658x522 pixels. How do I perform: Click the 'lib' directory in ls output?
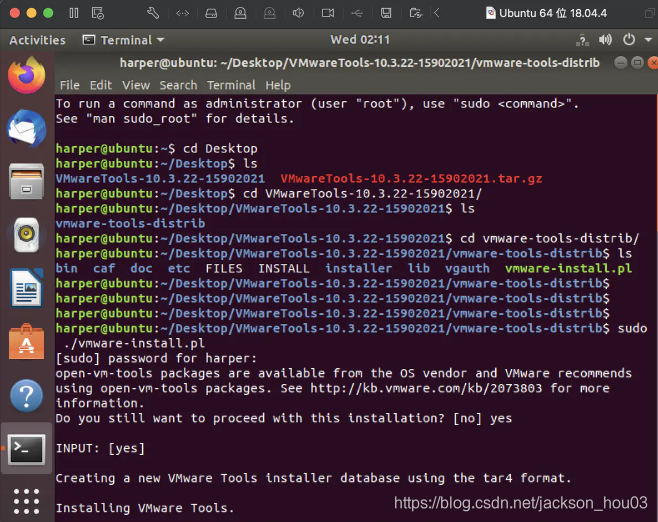tap(419, 269)
